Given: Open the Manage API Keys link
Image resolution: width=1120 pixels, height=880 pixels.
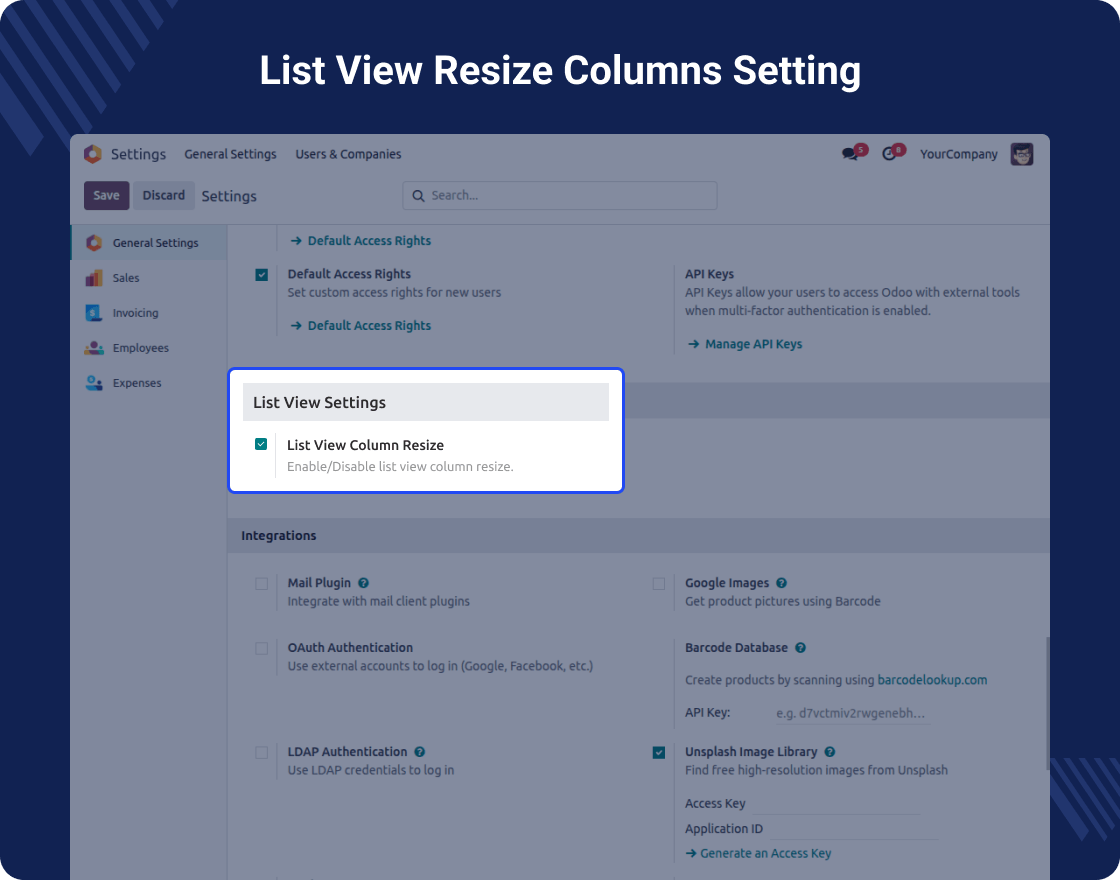Looking at the screenshot, I should point(754,344).
